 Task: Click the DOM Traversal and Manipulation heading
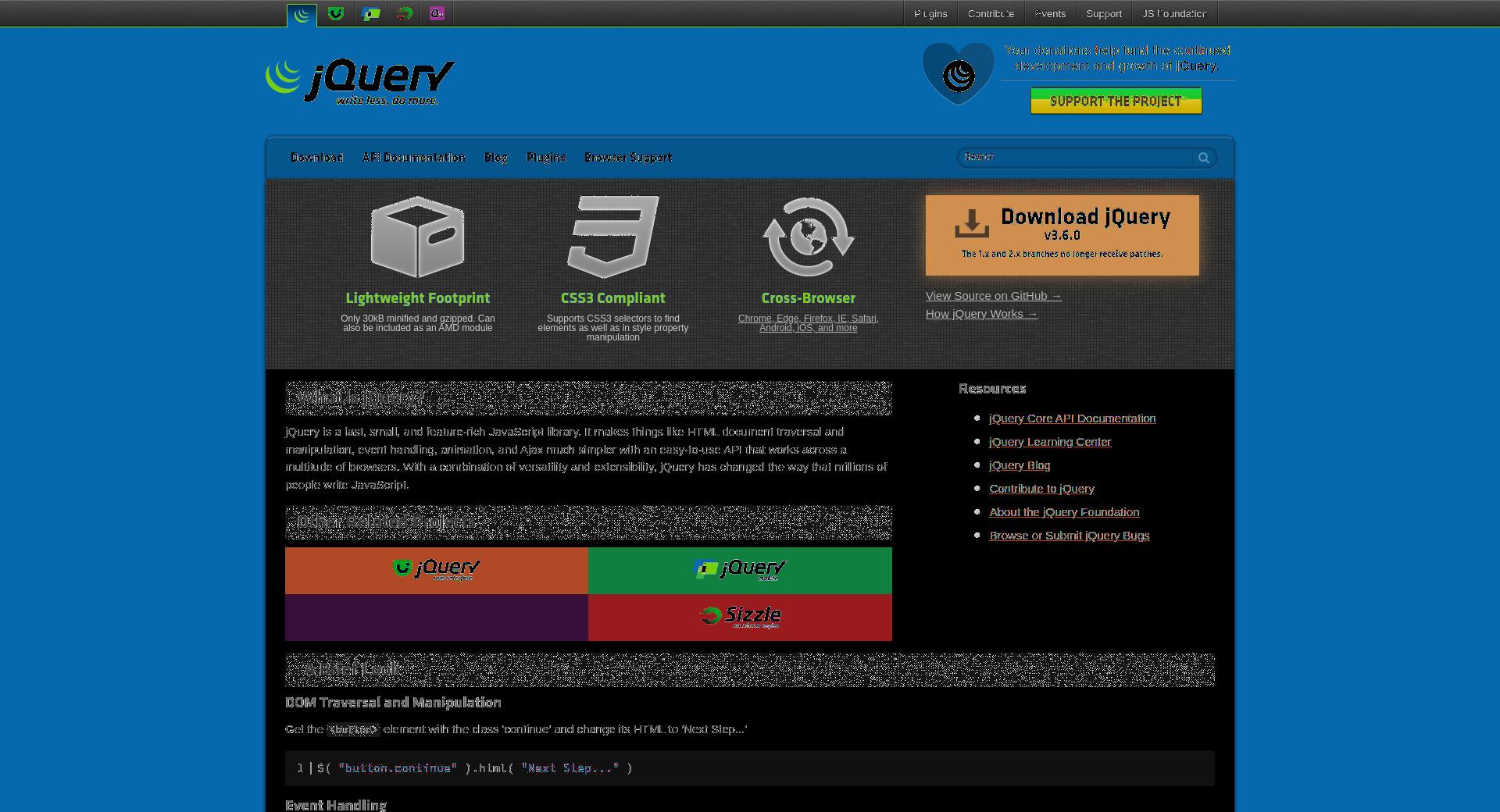[x=393, y=703]
